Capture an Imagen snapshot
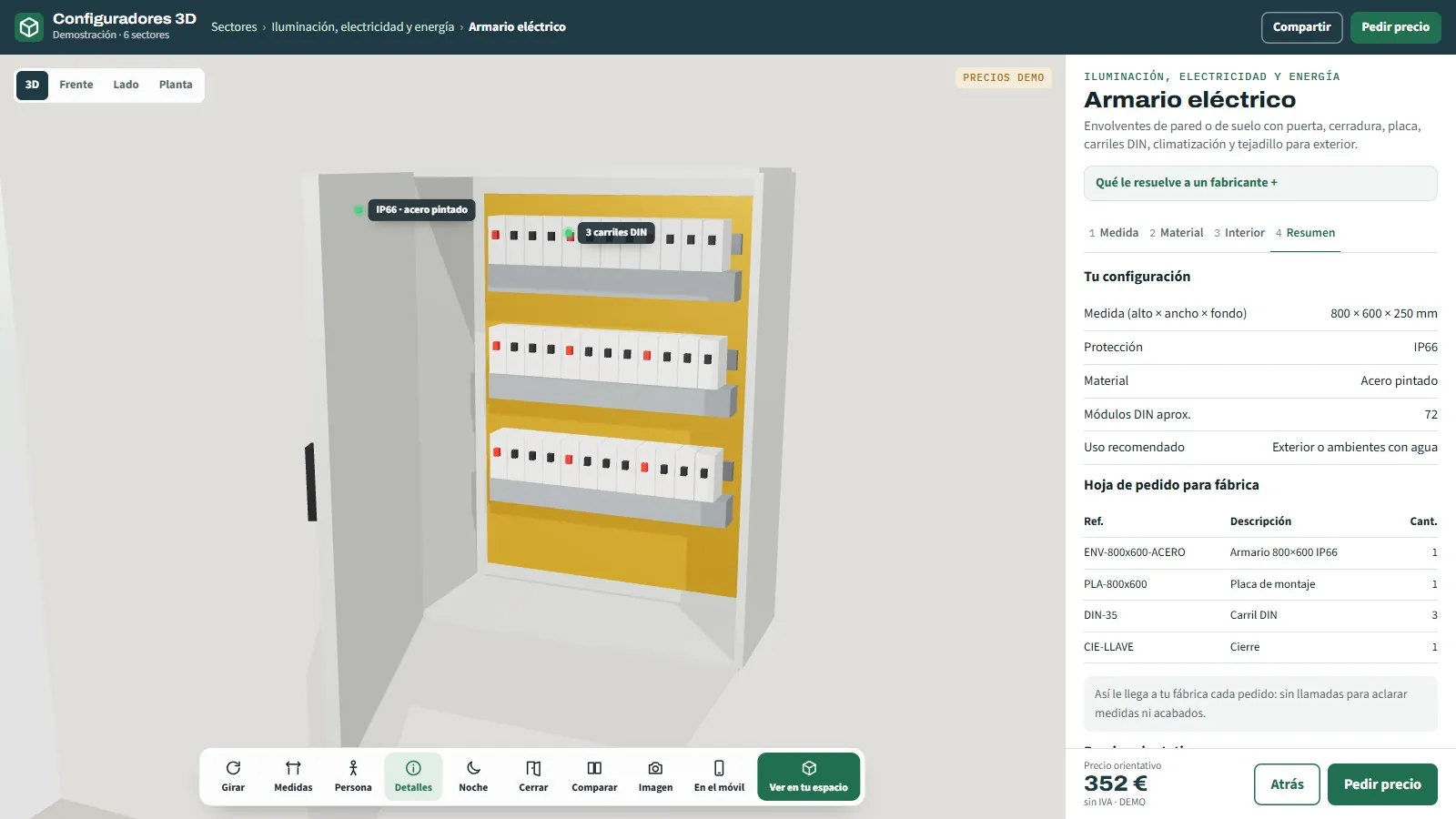The image size is (1456, 819). [655, 776]
